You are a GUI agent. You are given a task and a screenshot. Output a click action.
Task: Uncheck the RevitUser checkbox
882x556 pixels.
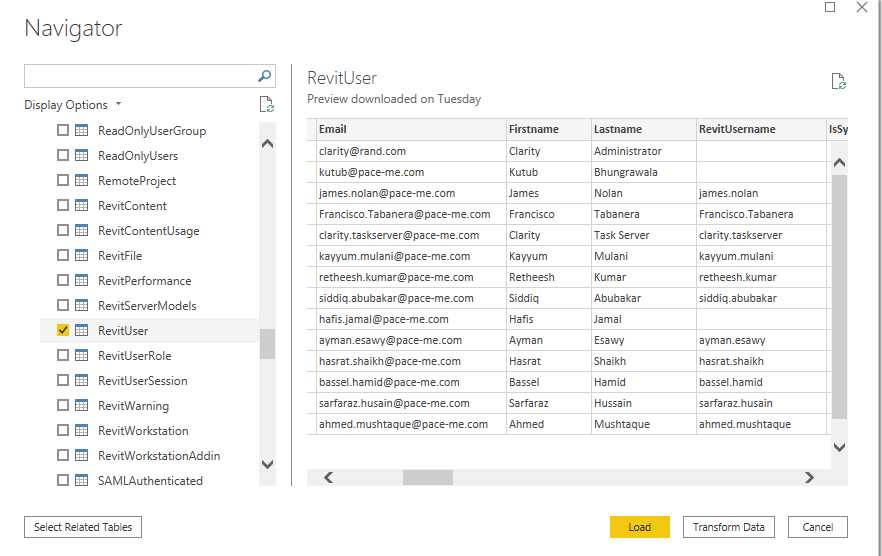(x=63, y=331)
